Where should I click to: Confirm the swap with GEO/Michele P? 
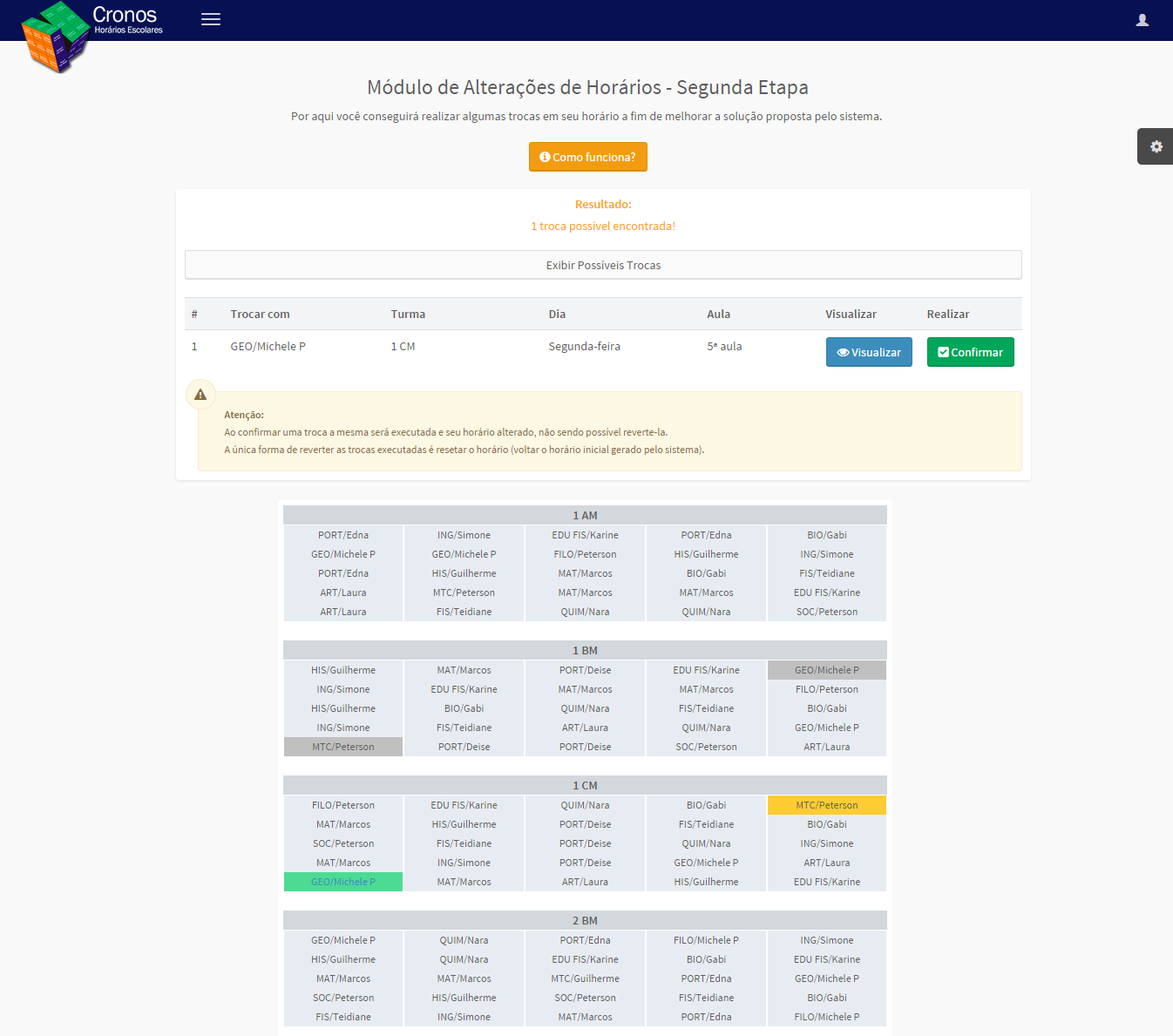[970, 352]
